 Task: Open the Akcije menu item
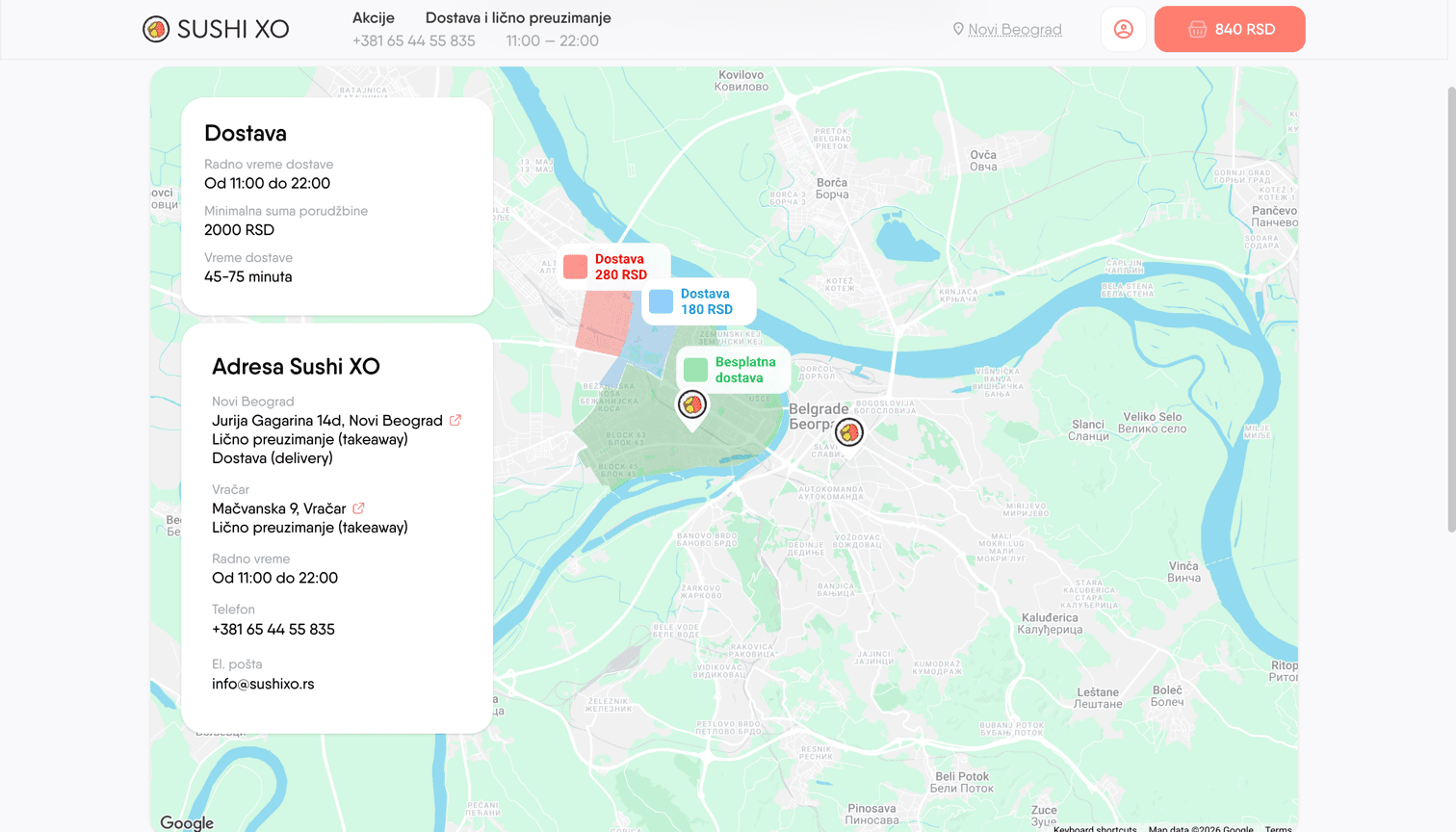pyautogui.click(x=374, y=17)
